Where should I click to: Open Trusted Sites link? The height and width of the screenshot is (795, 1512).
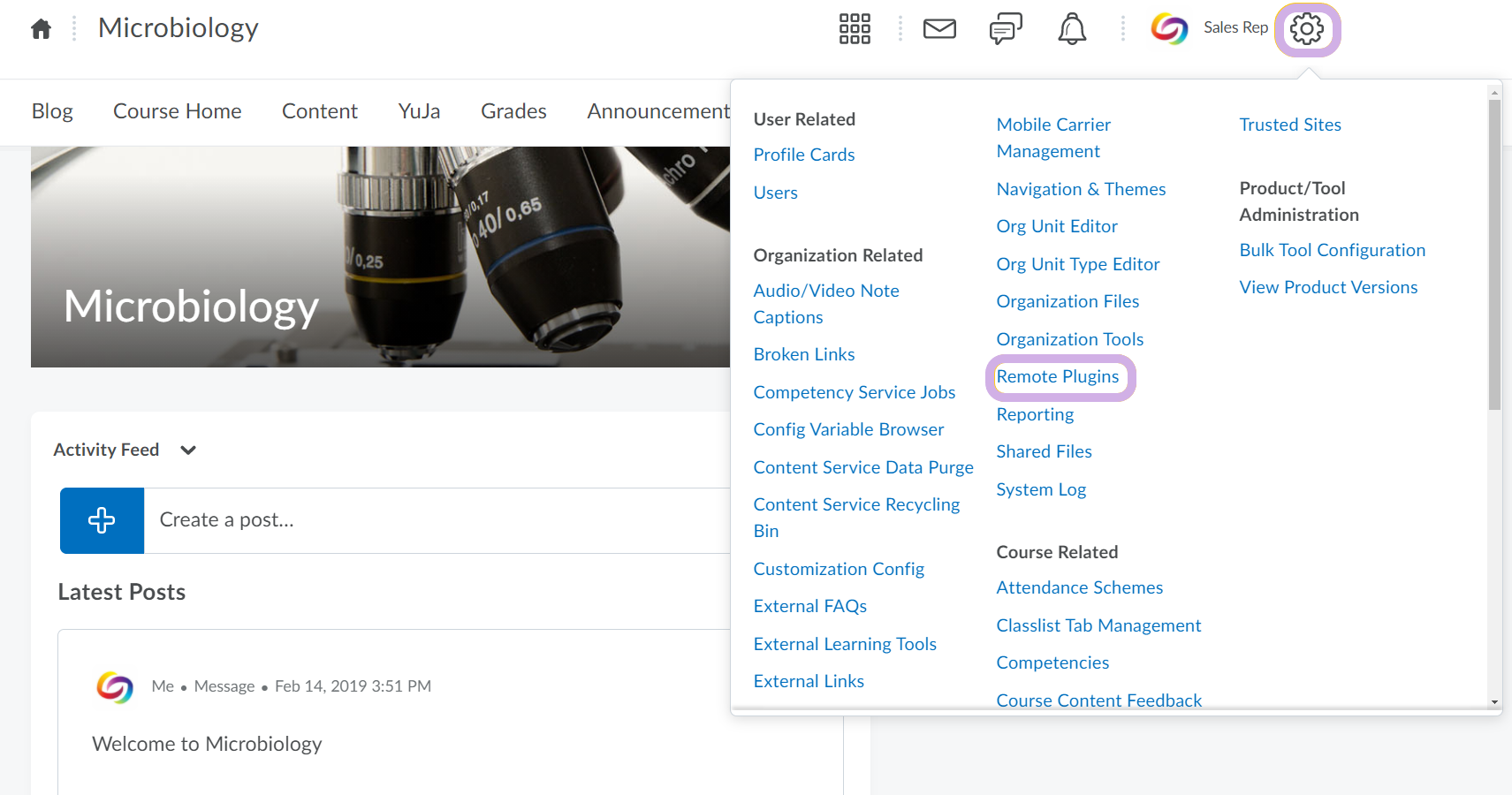point(1290,125)
